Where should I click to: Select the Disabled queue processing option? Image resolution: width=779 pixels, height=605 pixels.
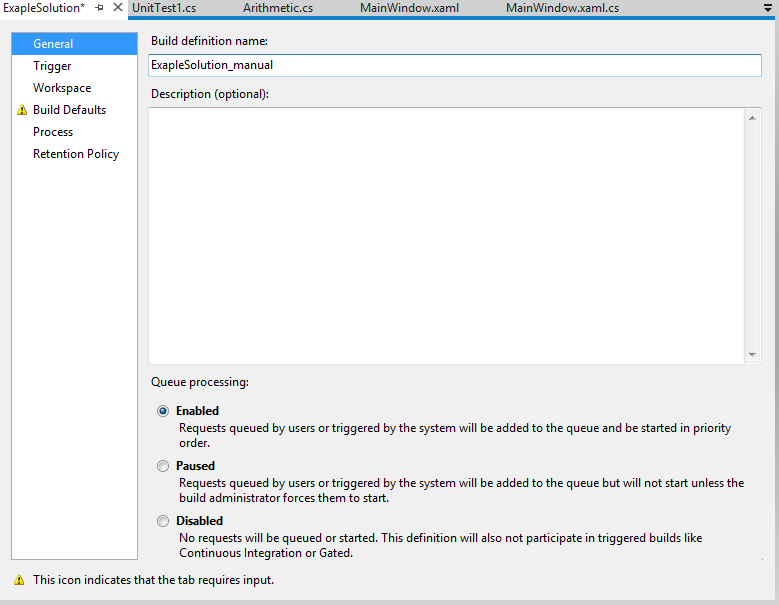(163, 521)
